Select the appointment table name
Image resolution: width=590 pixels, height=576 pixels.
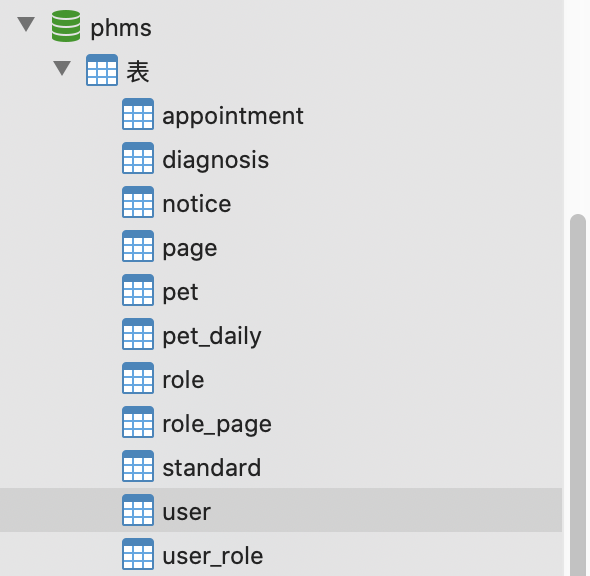(233, 116)
